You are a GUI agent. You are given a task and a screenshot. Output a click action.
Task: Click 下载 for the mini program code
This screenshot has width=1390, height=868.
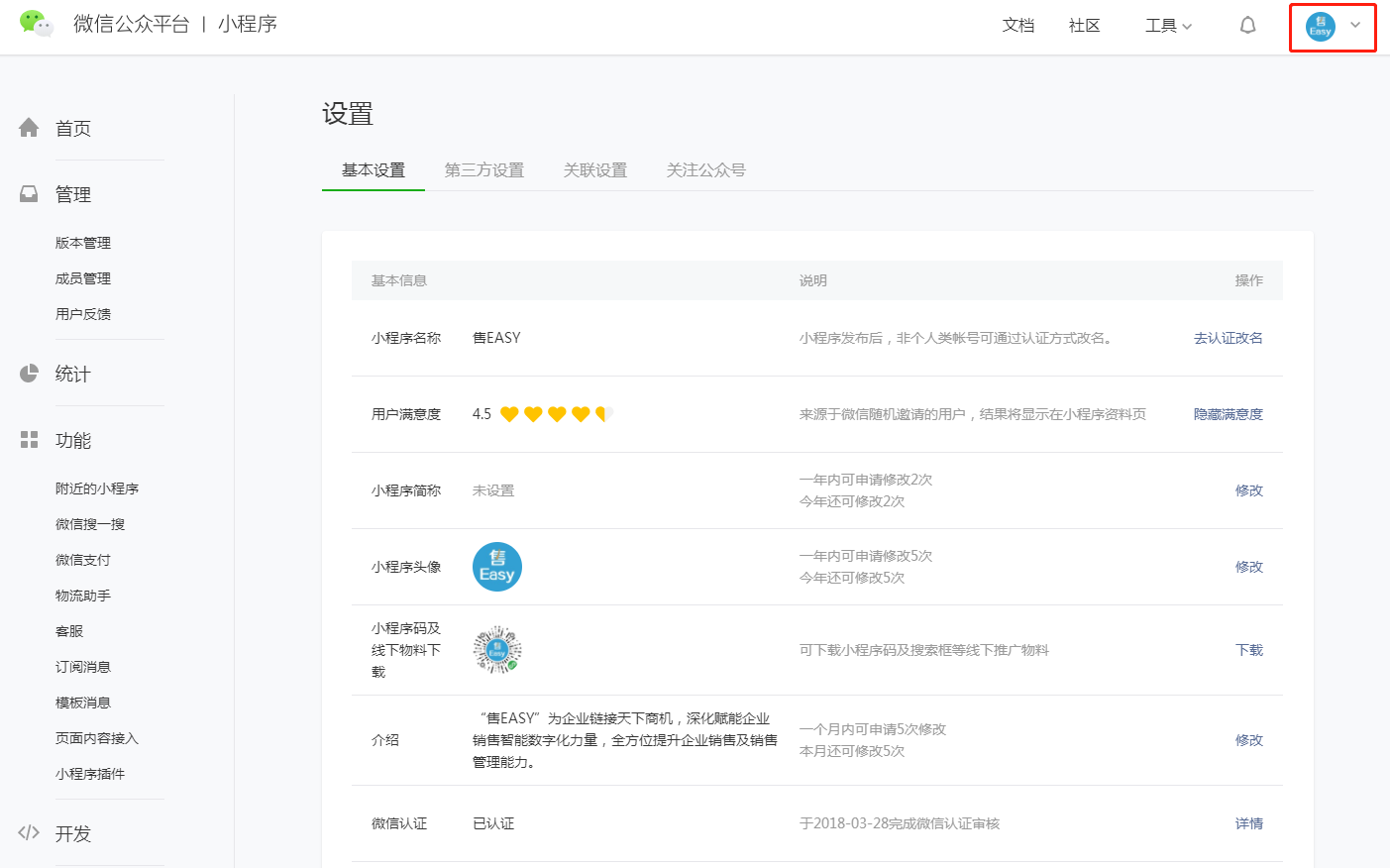point(1248,650)
